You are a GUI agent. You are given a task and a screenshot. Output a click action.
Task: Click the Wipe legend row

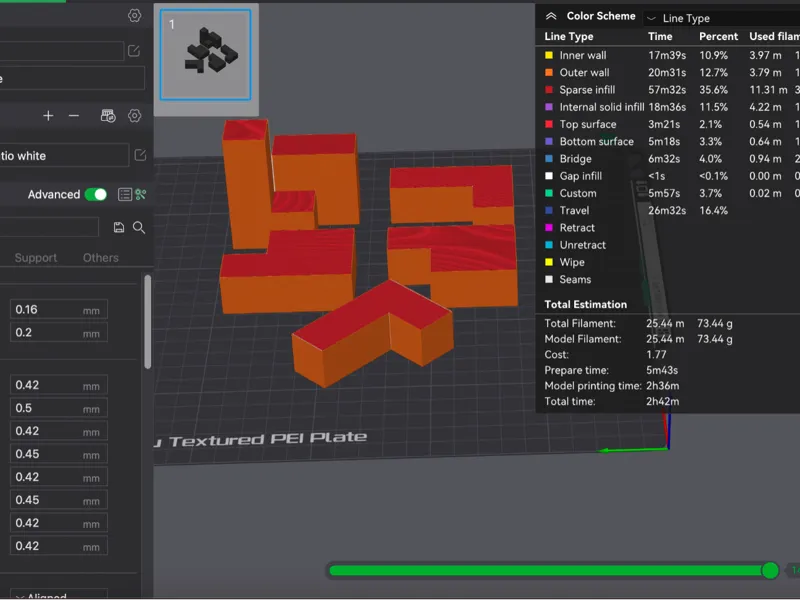(x=668, y=262)
